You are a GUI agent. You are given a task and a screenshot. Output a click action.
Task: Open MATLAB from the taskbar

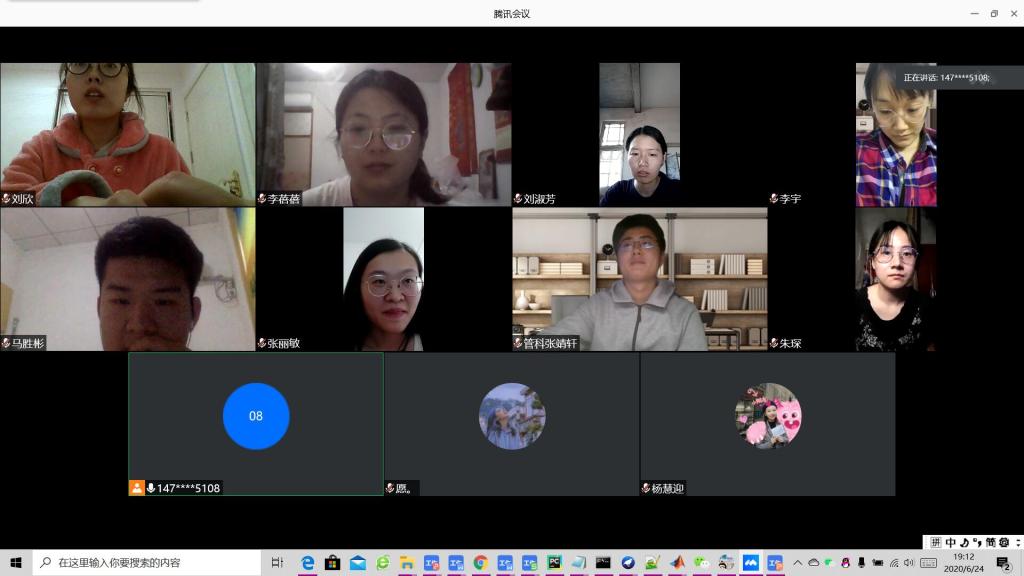[x=677, y=563]
